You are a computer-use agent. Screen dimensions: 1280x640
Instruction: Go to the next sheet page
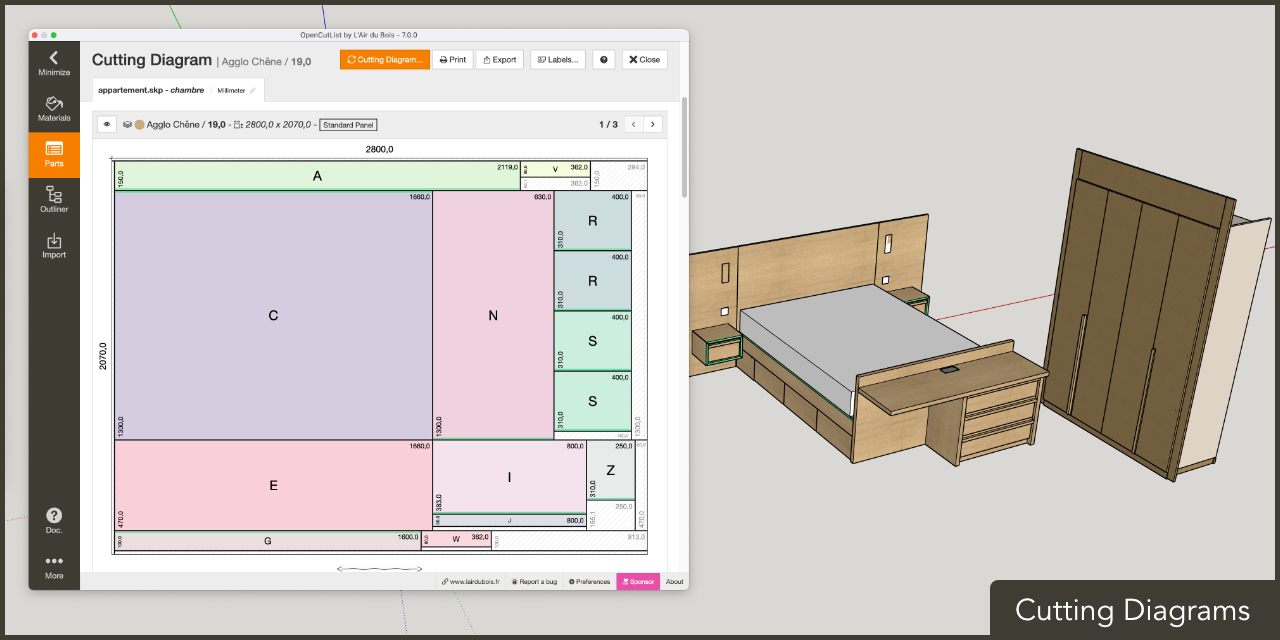(653, 125)
